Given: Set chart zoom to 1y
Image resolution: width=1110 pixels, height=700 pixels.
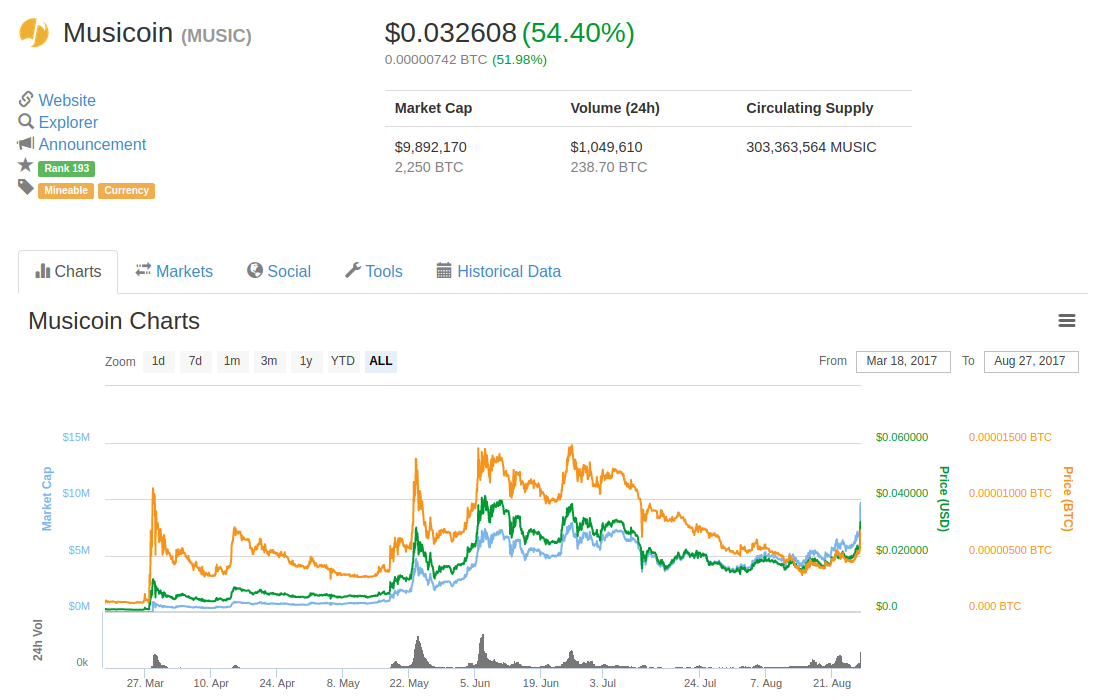Looking at the screenshot, I should coord(306,361).
